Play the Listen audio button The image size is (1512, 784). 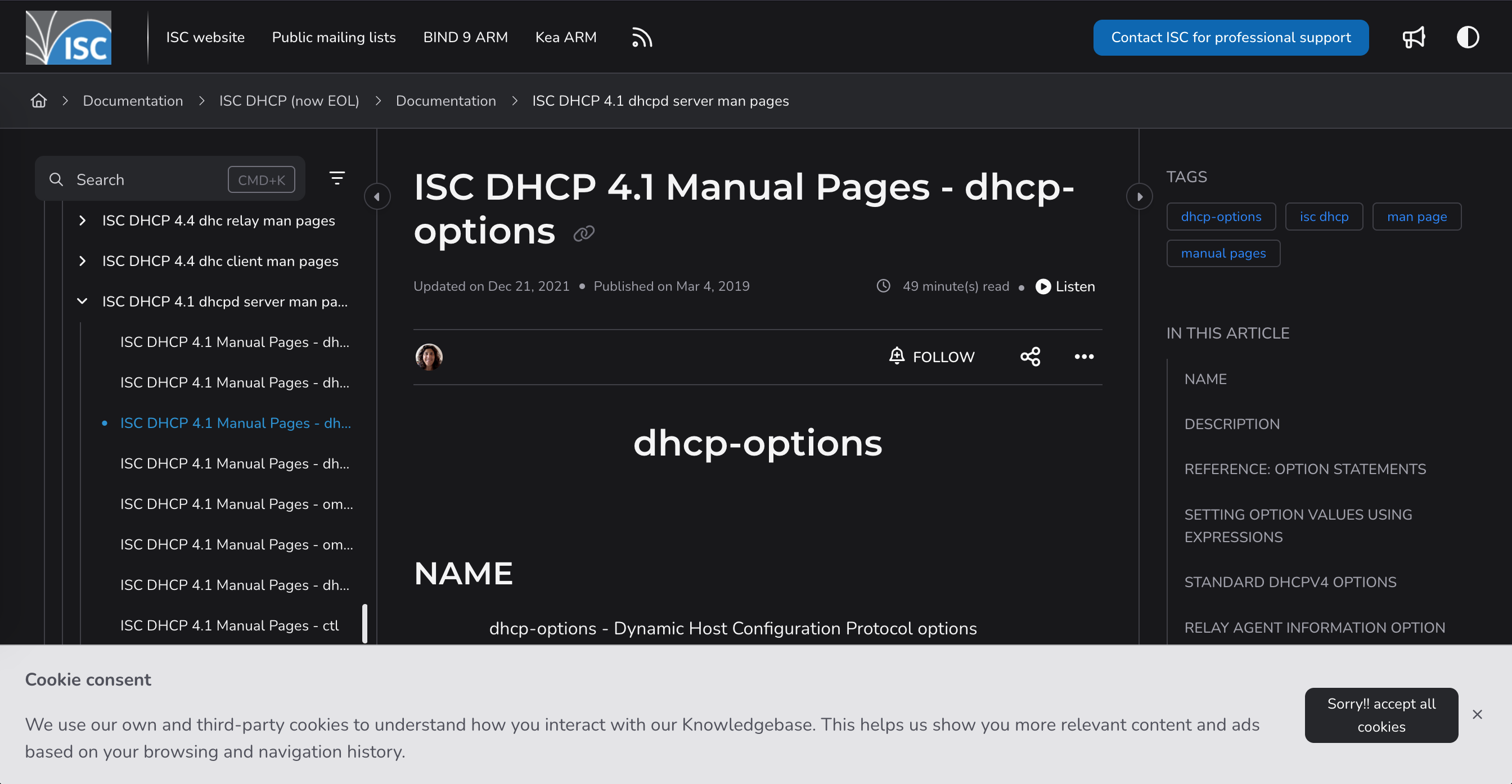tap(1065, 286)
